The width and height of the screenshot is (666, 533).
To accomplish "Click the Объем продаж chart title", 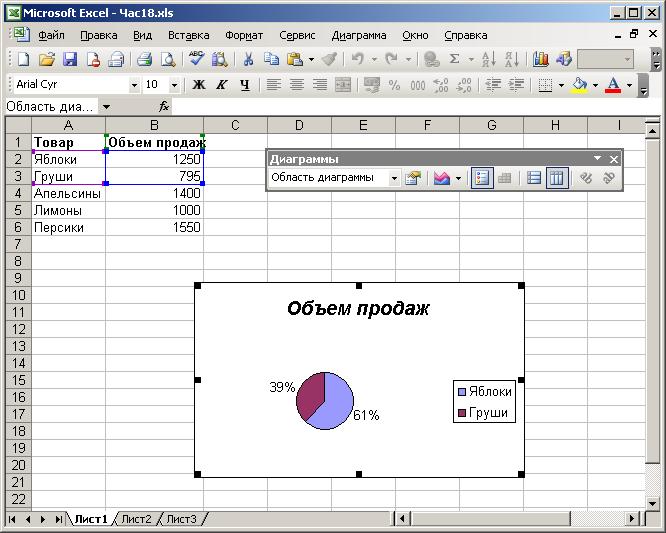I will (358, 308).
